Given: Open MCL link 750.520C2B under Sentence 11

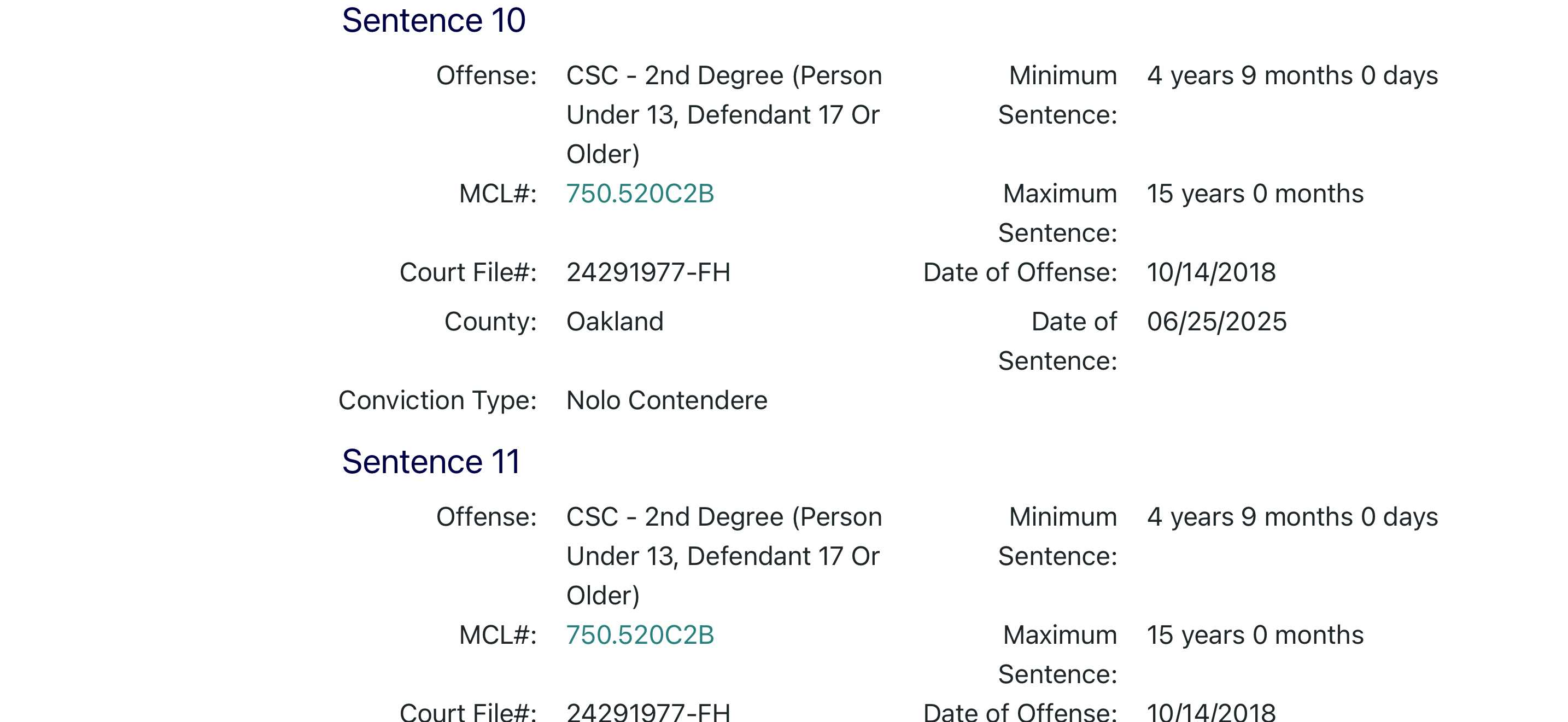Looking at the screenshot, I should click(x=640, y=635).
